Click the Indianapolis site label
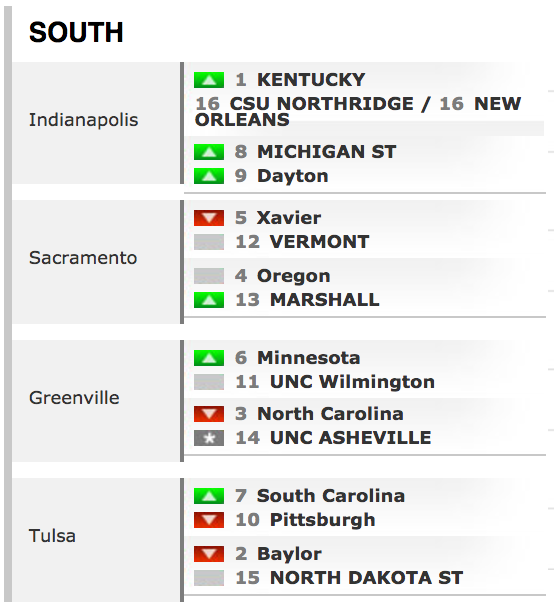Screen dimensions: 554x602 click(84, 120)
